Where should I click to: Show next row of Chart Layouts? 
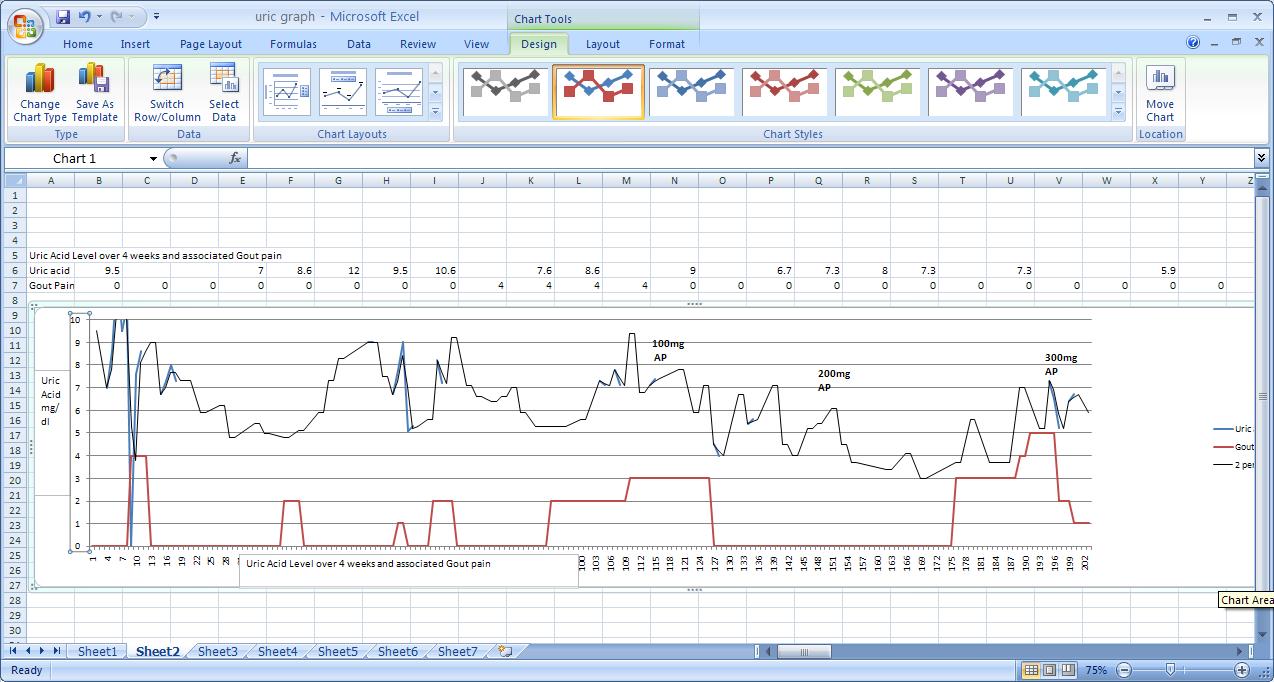[x=435, y=92]
